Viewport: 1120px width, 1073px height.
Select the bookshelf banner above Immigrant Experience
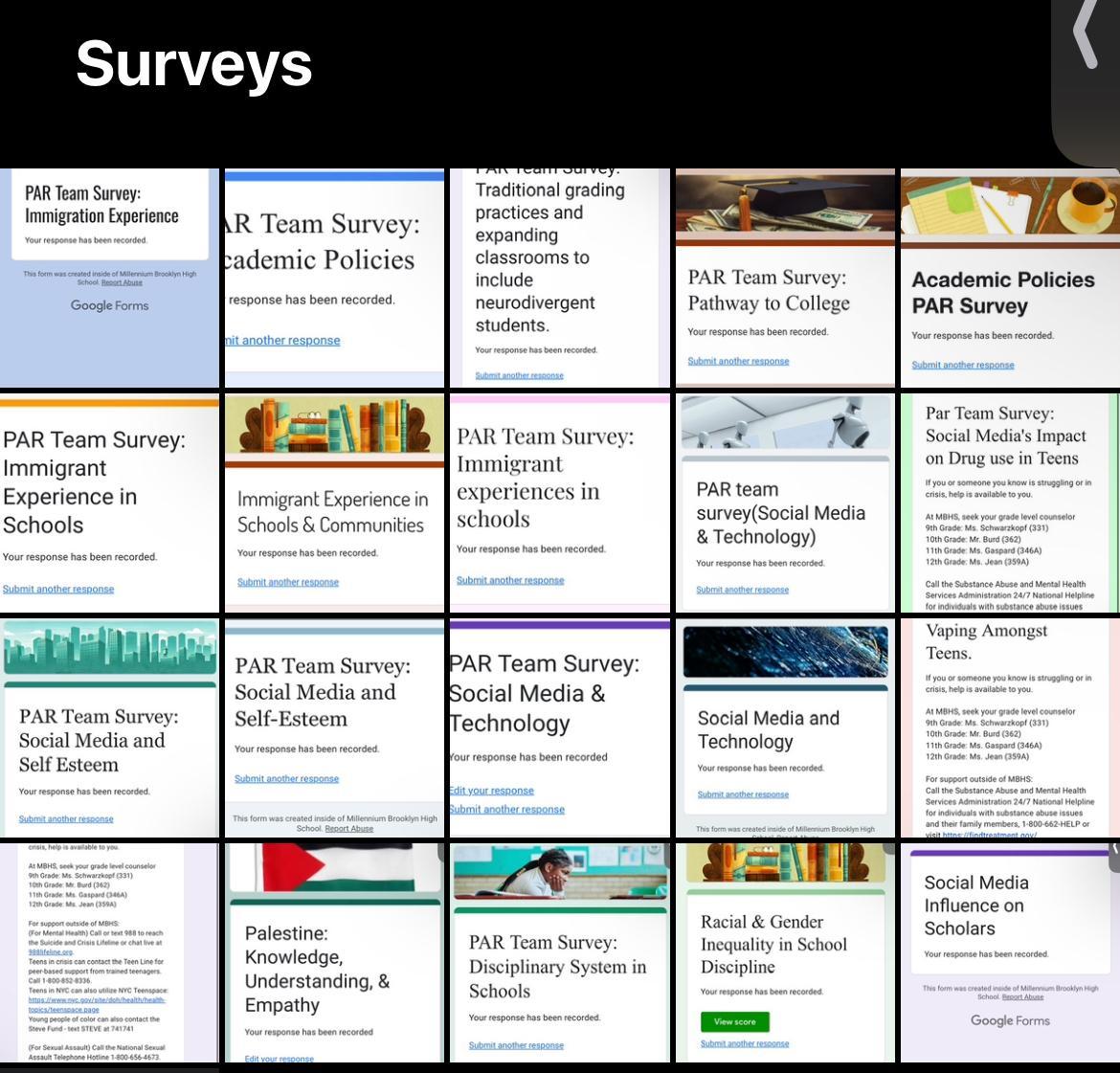334,428
